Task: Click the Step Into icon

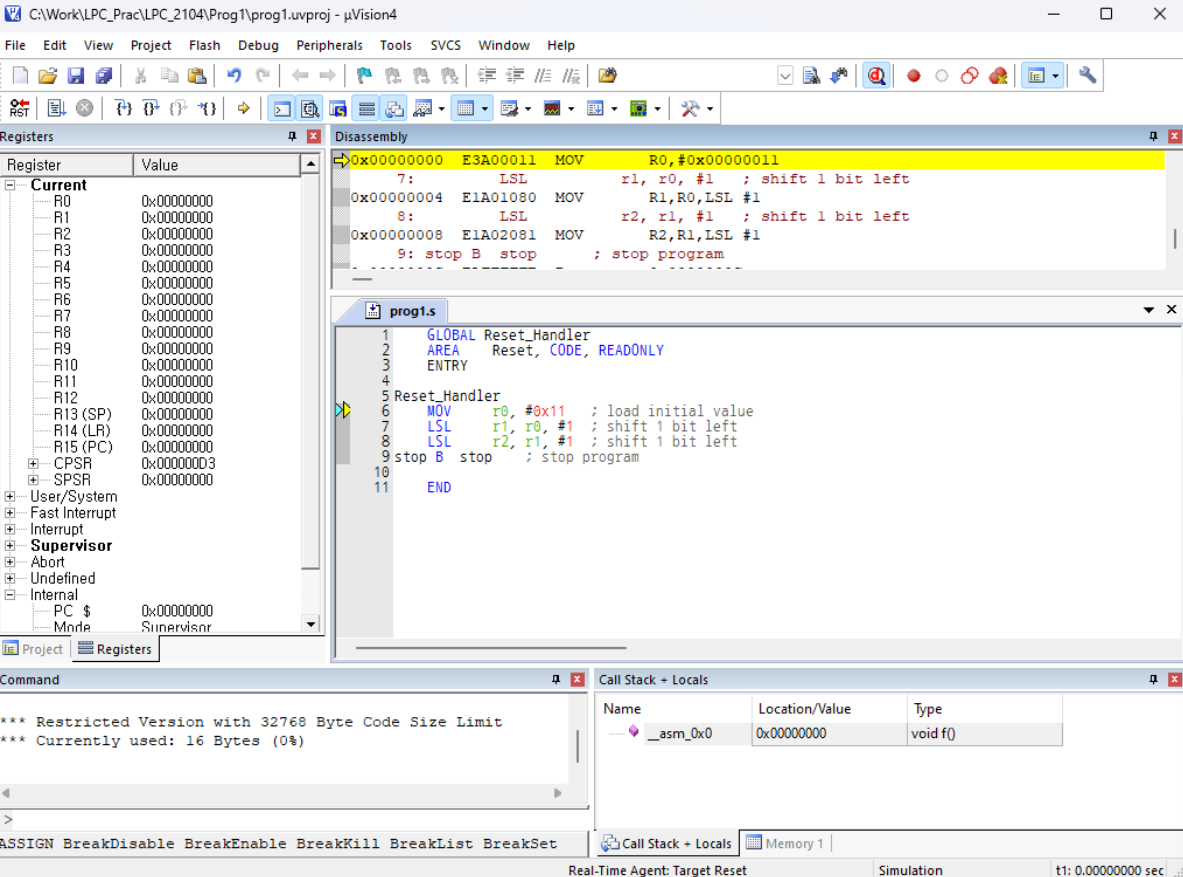Action: 124,108
